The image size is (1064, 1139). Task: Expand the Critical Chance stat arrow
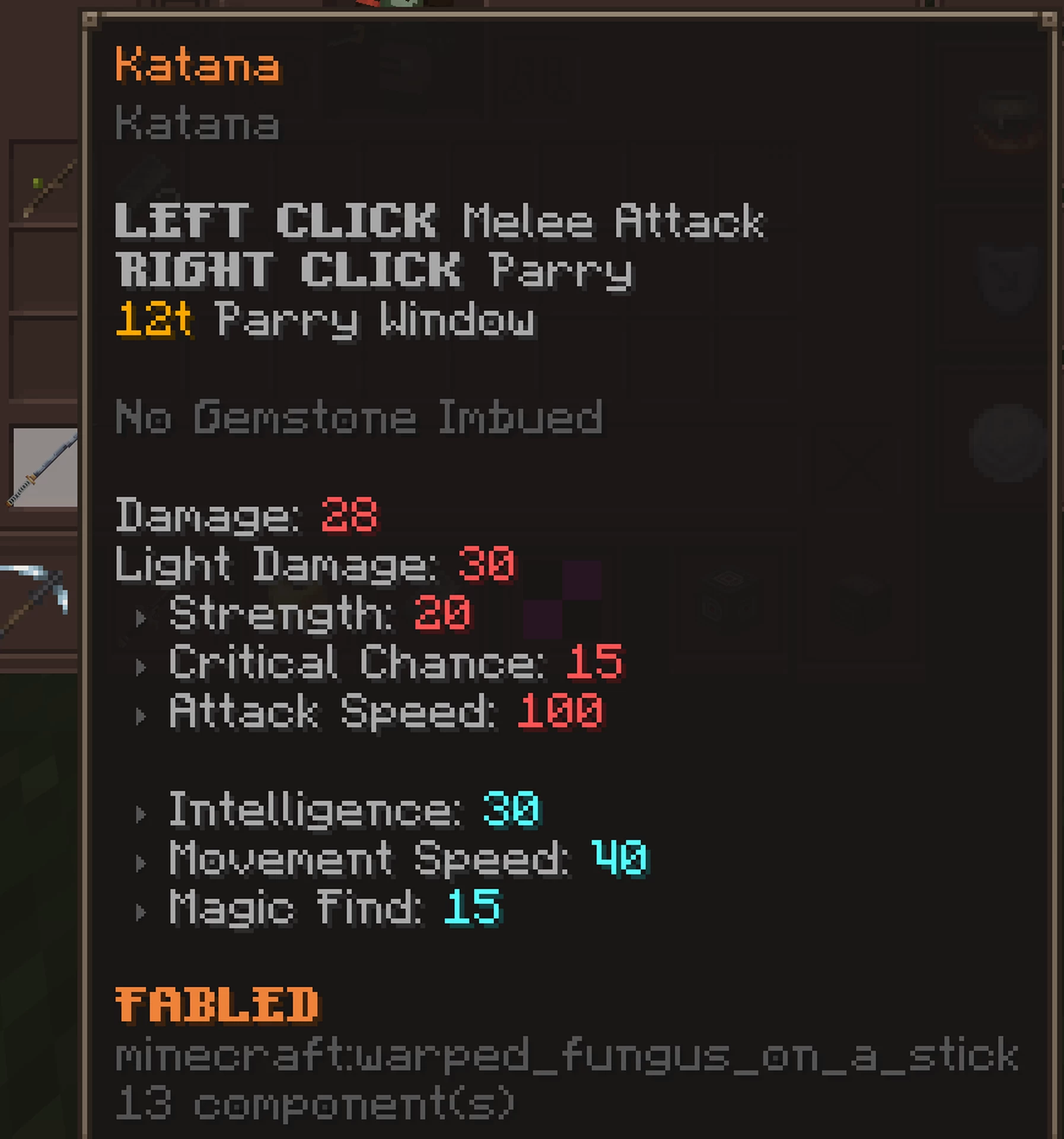[x=141, y=667]
